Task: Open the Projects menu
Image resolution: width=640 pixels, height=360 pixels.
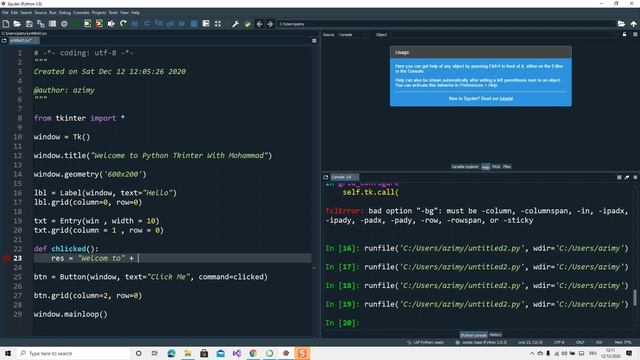Action: click(x=99, y=13)
